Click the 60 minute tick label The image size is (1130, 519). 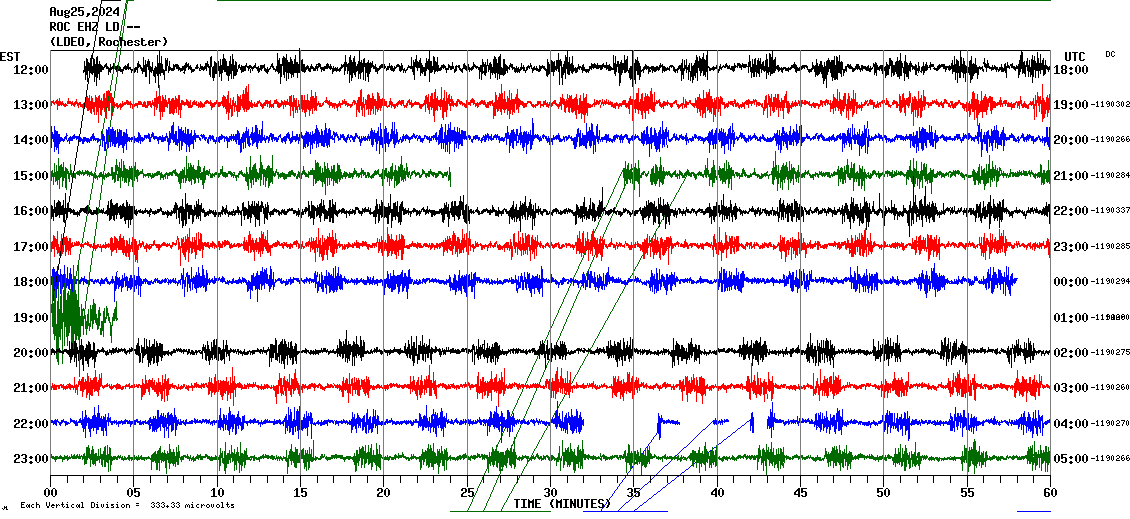point(1049,492)
